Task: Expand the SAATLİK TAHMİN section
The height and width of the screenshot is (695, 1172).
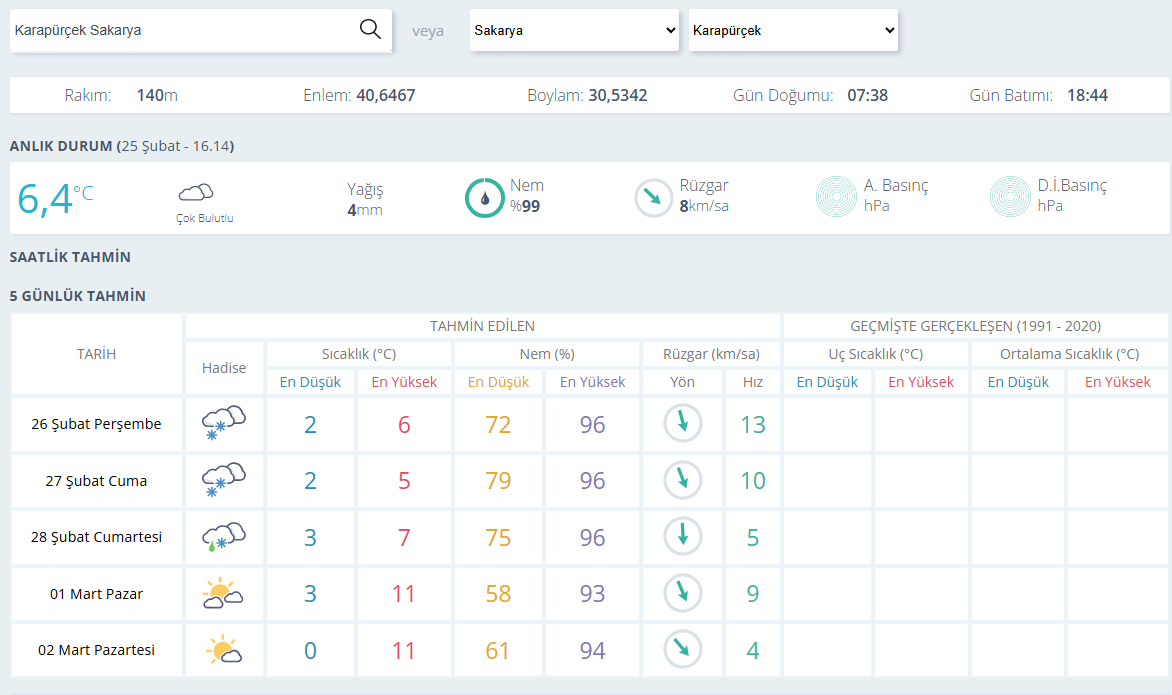Action: click(x=70, y=257)
